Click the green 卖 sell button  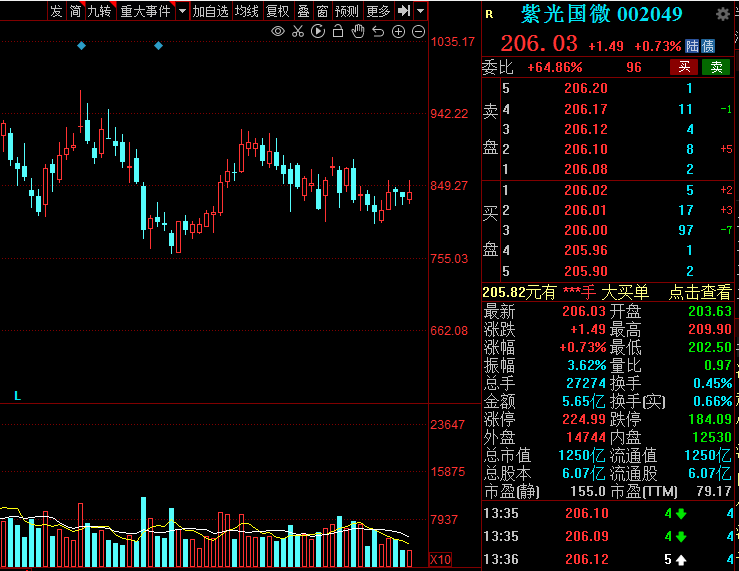(716, 67)
